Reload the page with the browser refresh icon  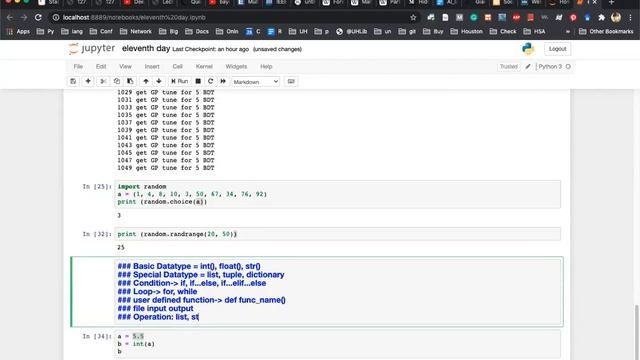pos(38,18)
